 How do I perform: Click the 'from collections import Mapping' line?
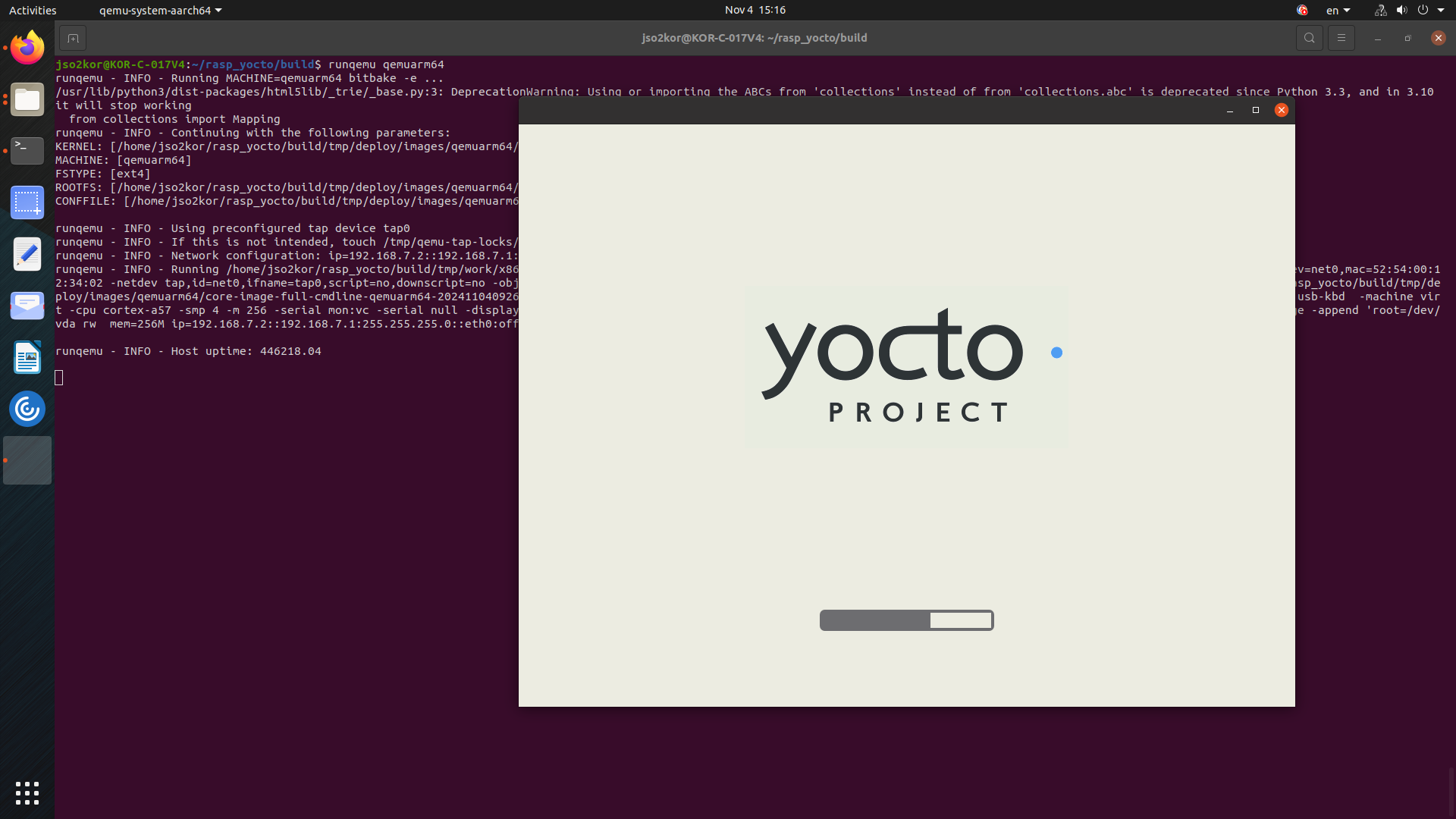click(174, 119)
